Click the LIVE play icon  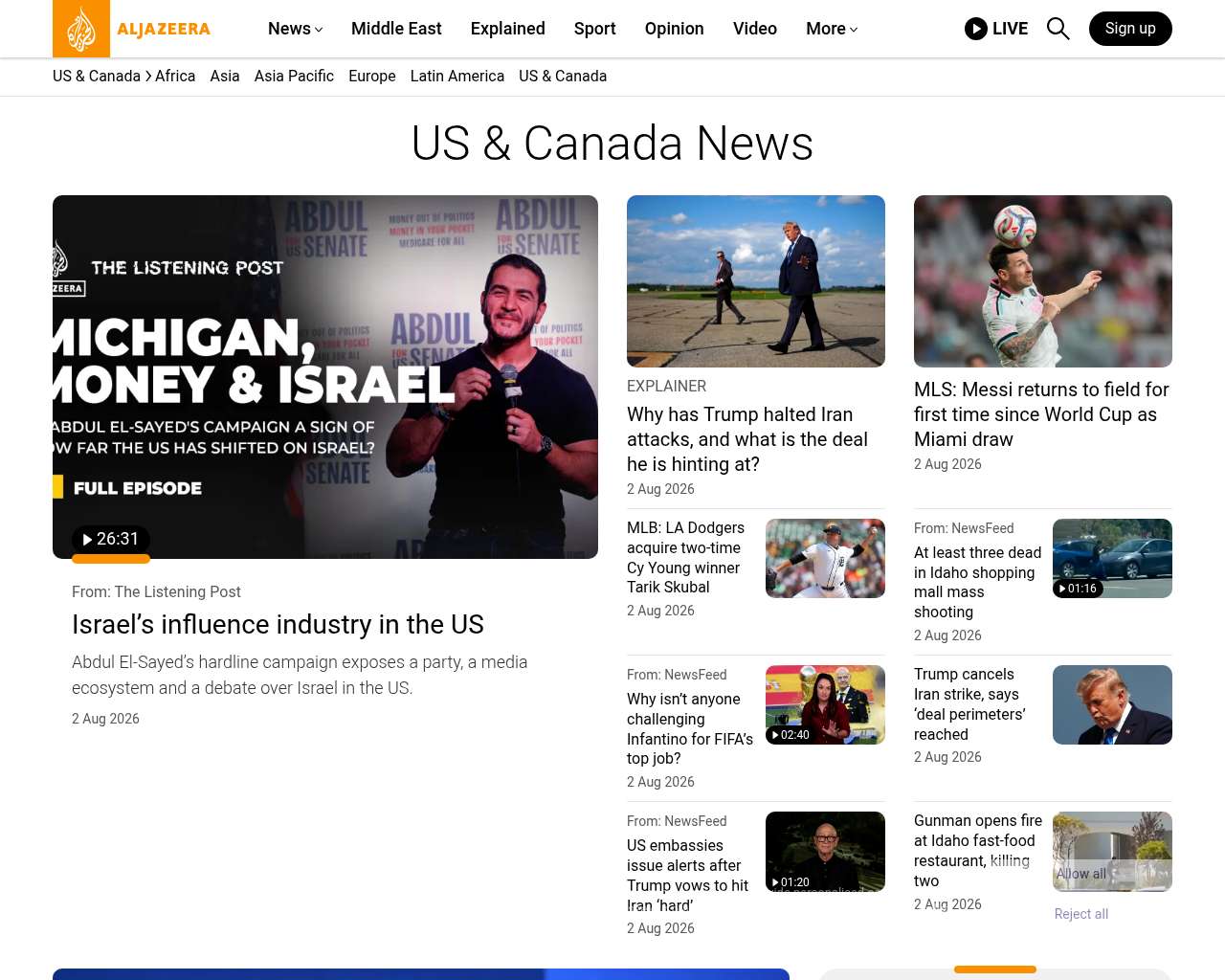coord(976,29)
